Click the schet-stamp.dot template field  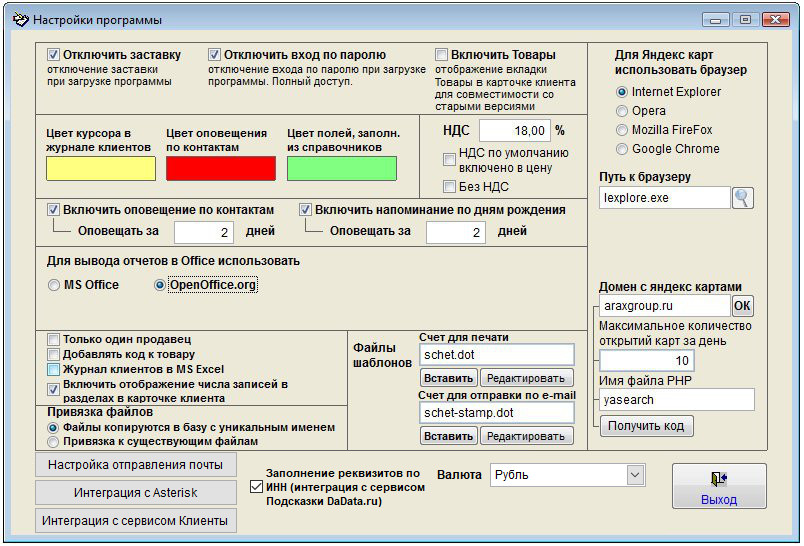coord(496,413)
